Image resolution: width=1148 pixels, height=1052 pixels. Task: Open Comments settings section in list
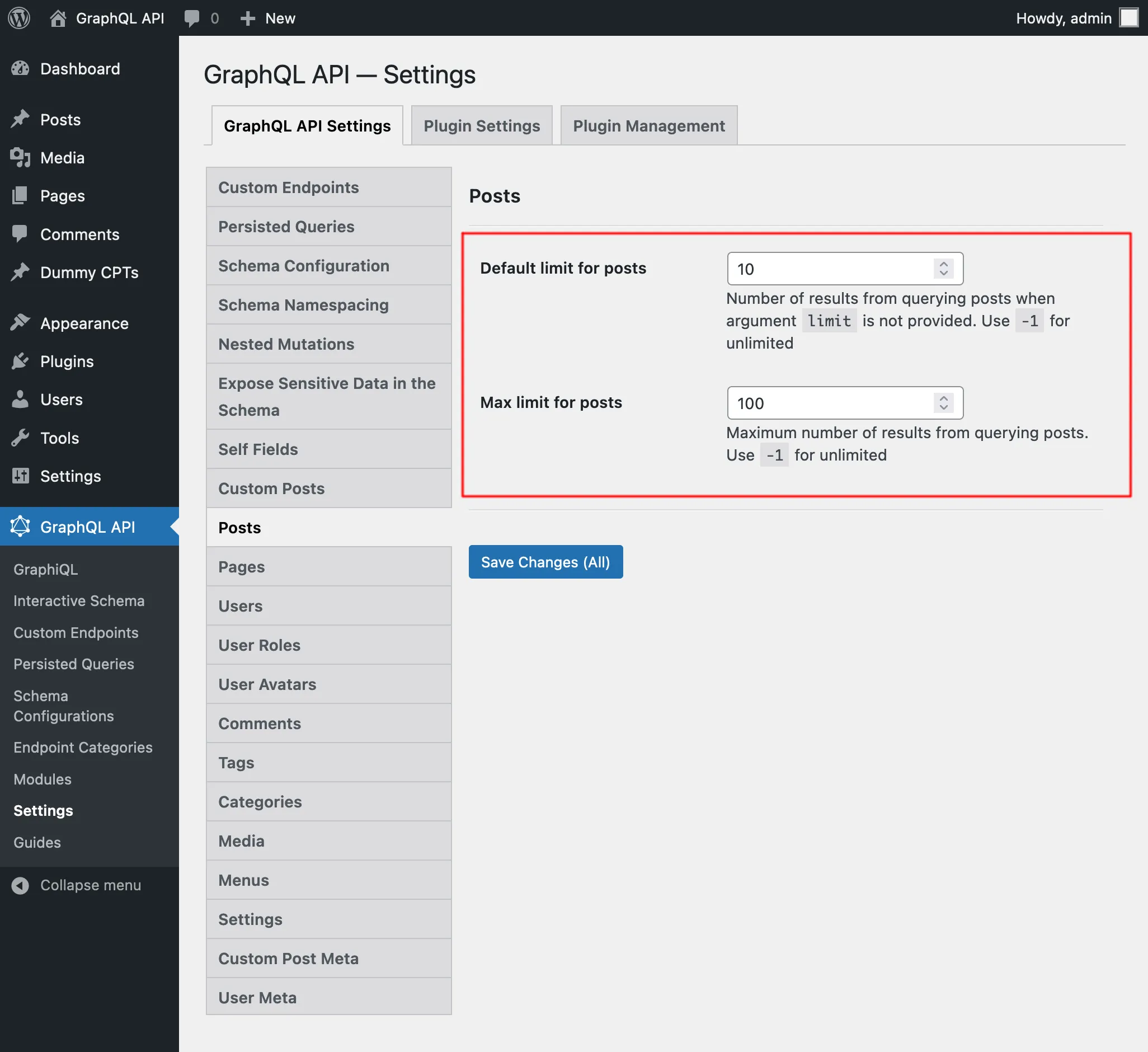(328, 724)
